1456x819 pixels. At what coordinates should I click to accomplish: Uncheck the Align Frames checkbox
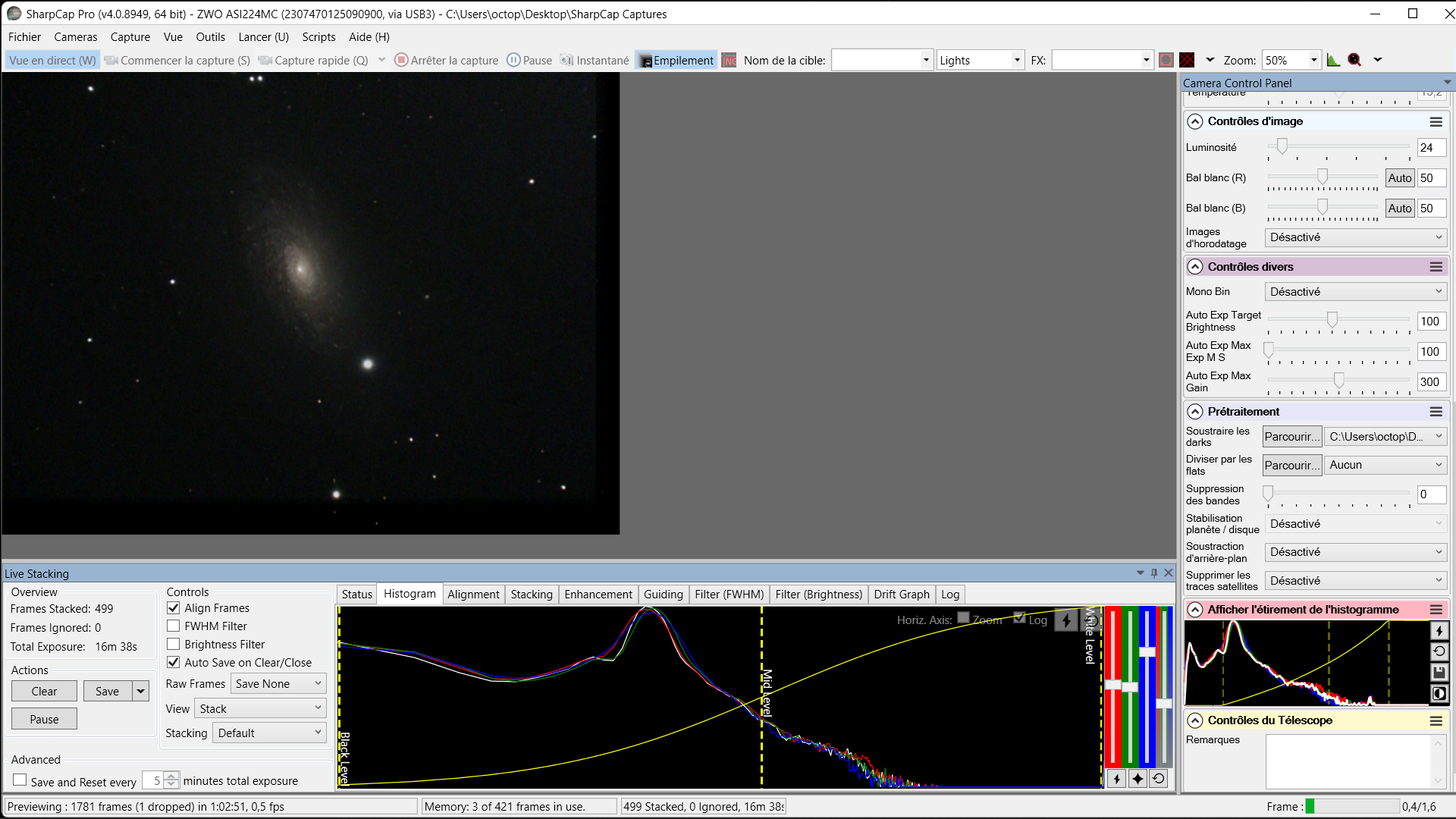174,608
